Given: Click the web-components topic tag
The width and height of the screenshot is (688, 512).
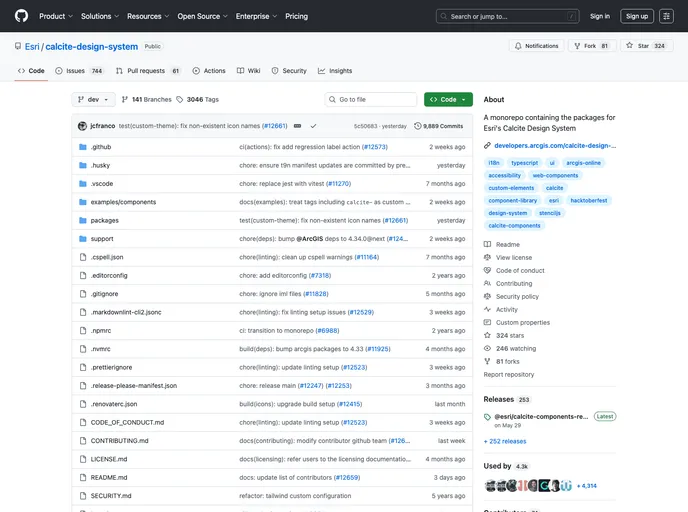Looking at the screenshot, I should click(x=555, y=175).
